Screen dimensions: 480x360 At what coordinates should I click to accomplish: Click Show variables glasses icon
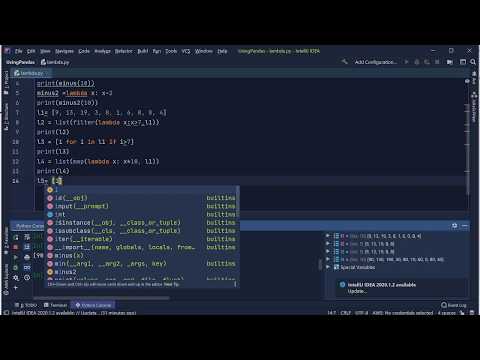click(x=27, y=267)
